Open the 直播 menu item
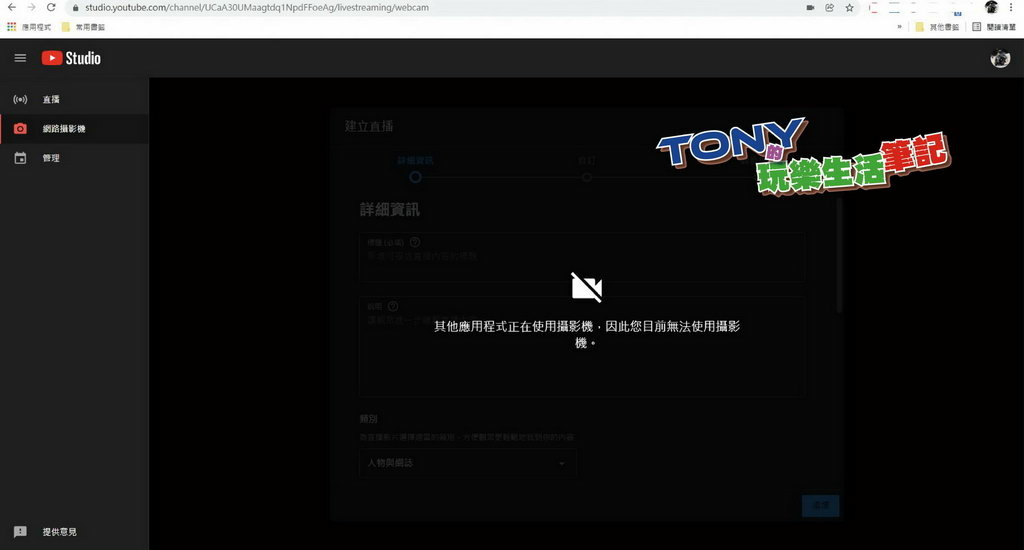 74,99
